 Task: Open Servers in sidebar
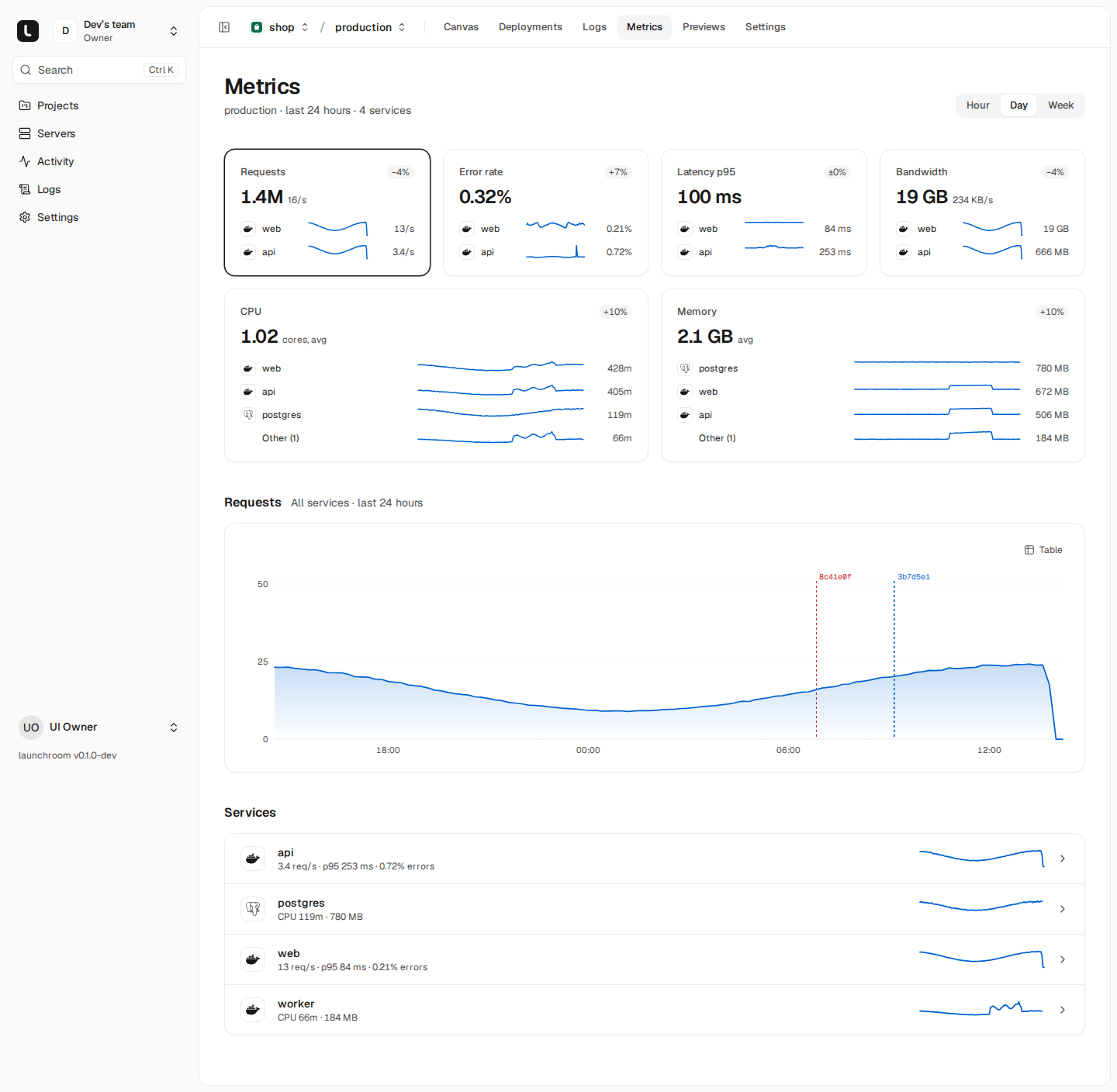[x=99, y=133]
